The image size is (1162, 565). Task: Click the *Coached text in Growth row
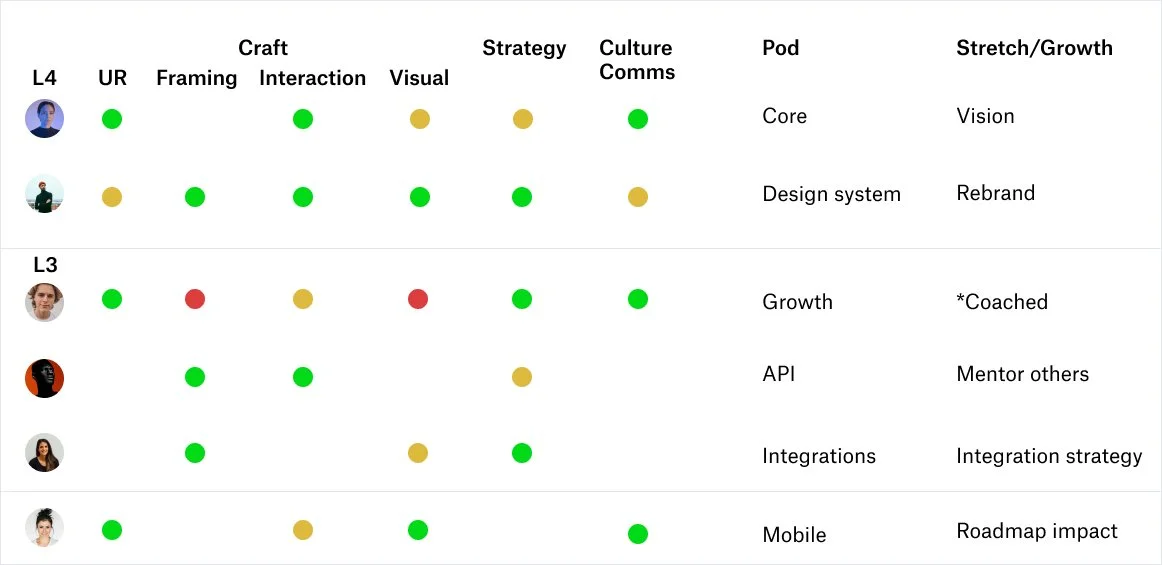[x=1002, y=302]
